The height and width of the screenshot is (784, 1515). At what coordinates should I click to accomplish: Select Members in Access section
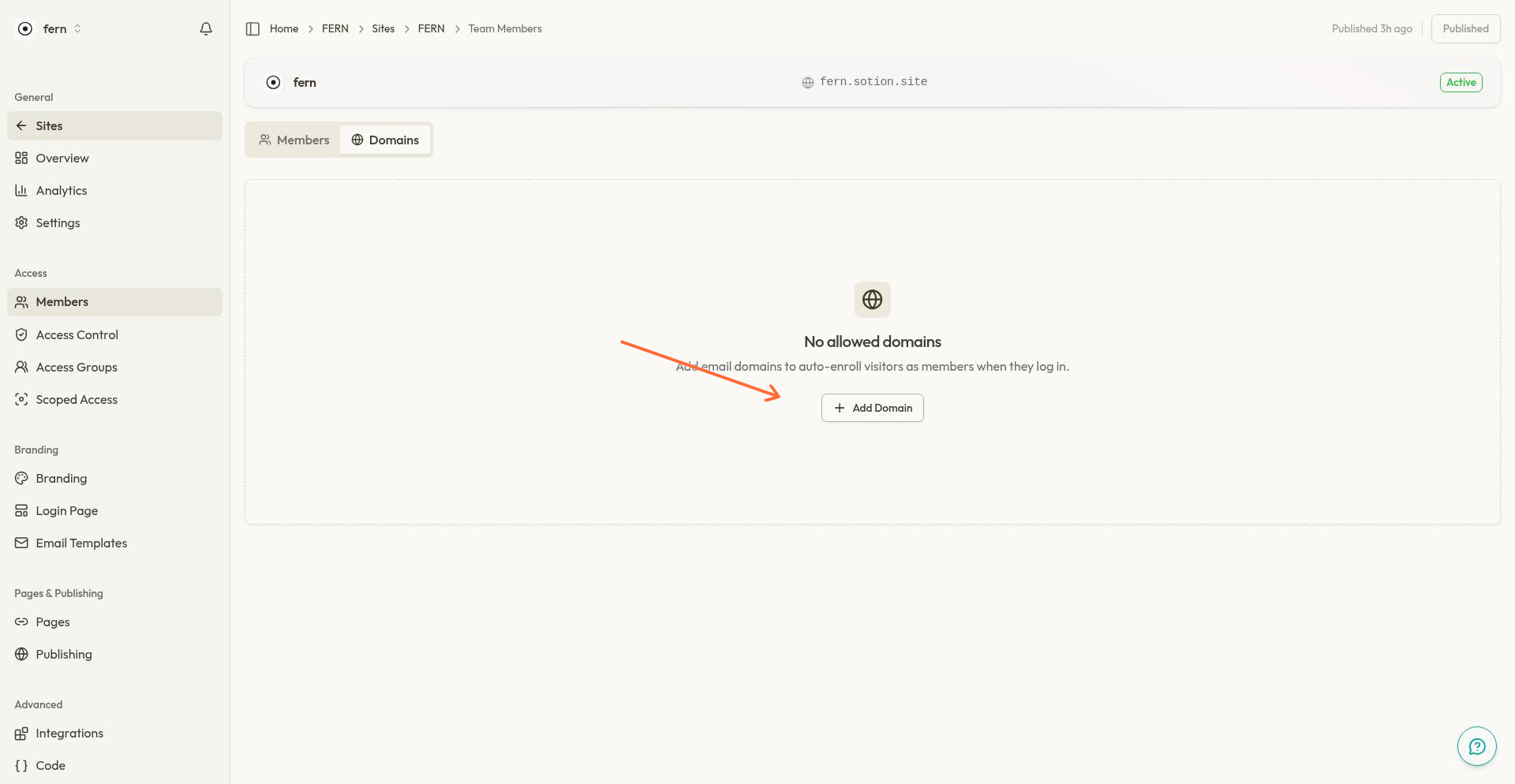coord(114,302)
